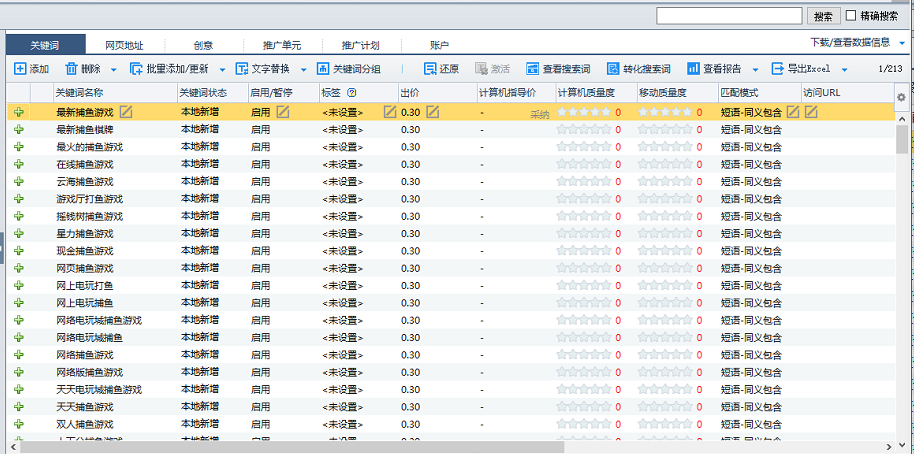Click edit pencil next to 0.30 bid

432,112
